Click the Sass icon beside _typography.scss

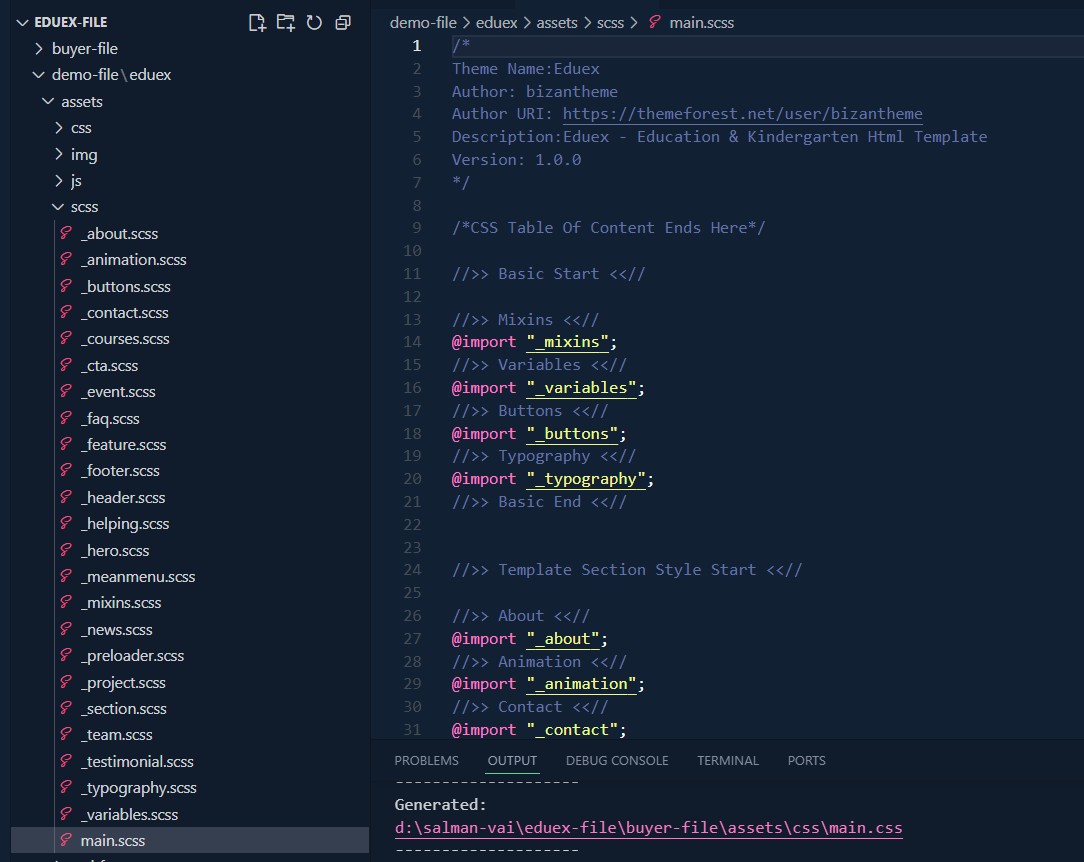pyautogui.click(x=66, y=788)
